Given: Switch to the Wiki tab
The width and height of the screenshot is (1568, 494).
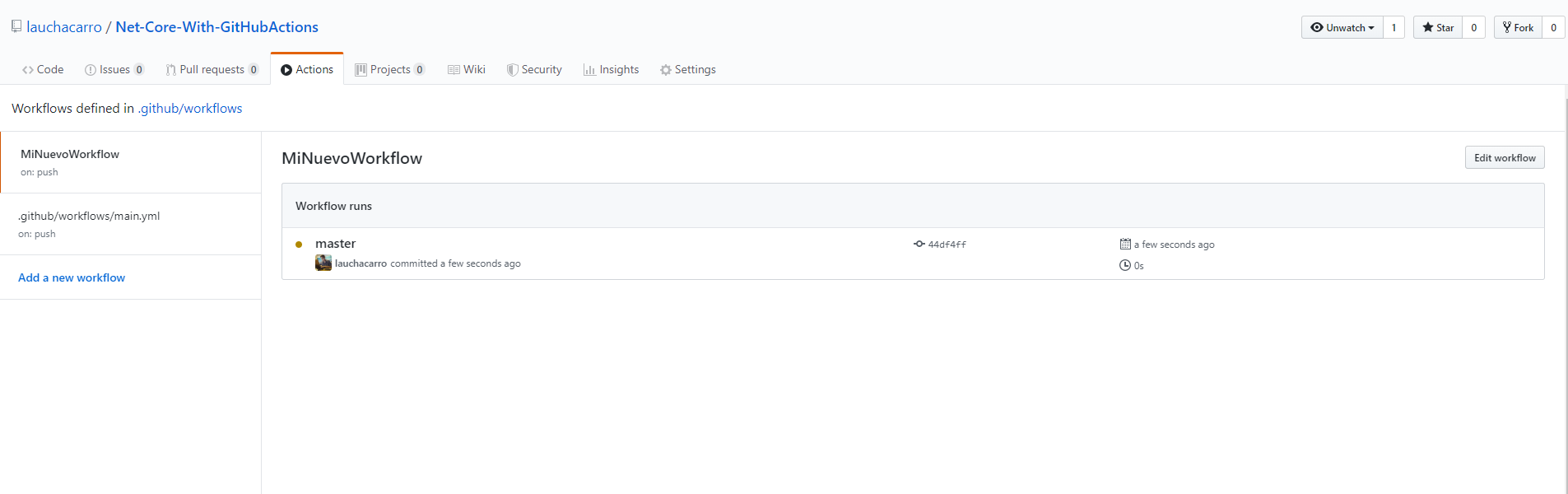Looking at the screenshot, I should 467,69.
